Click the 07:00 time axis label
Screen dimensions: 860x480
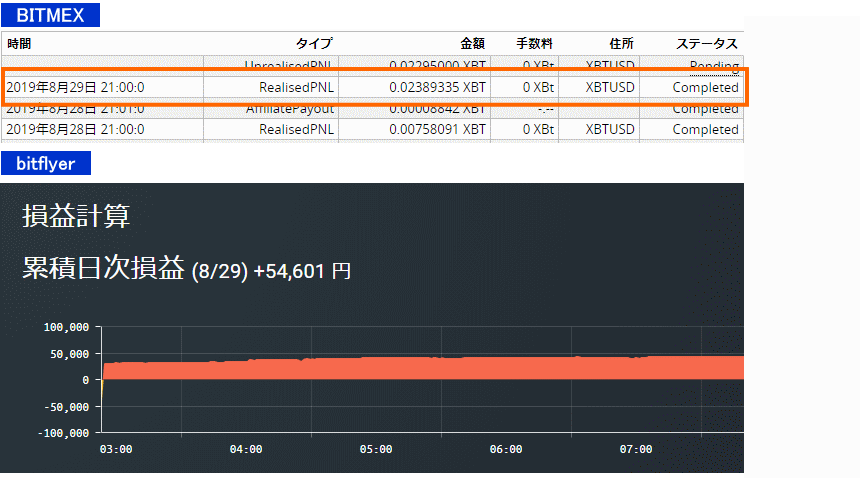pos(636,450)
